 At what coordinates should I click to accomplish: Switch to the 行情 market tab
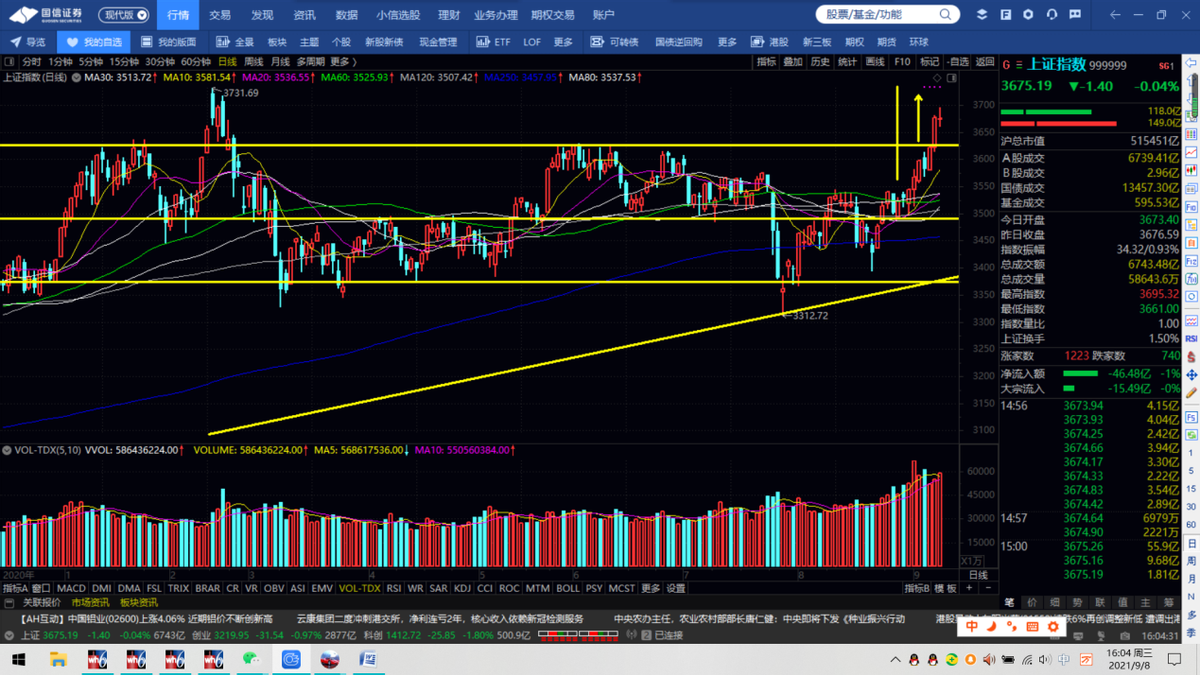178,15
